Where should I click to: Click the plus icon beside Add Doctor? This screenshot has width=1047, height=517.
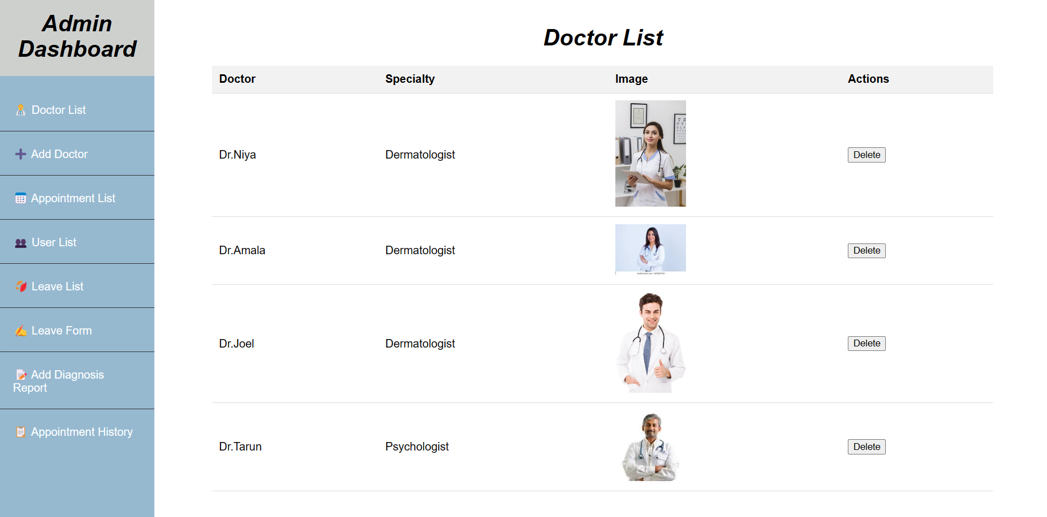pyautogui.click(x=21, y=154)
